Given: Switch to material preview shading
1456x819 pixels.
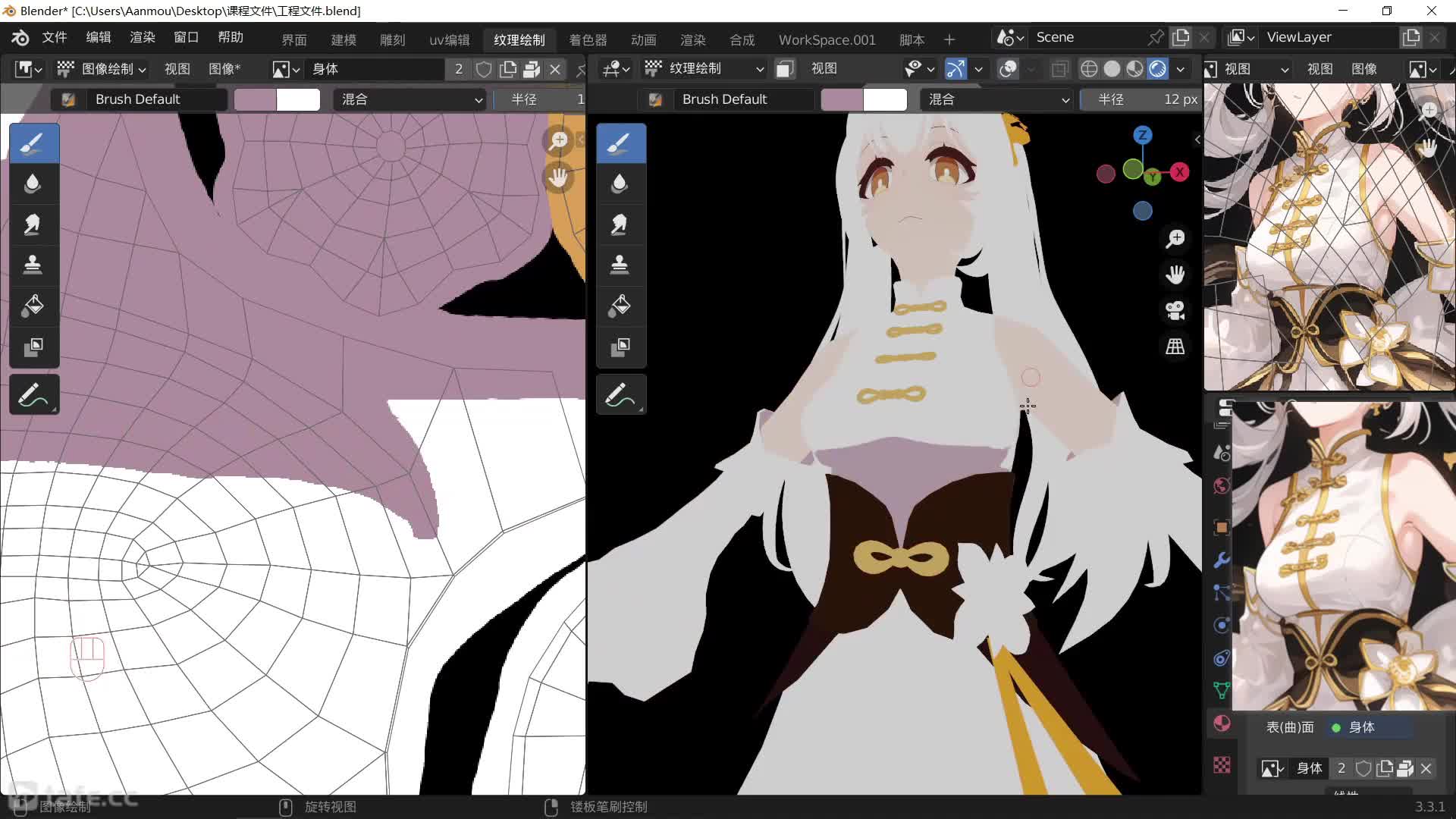Looking at the screenshot, I should point(1134,69).
